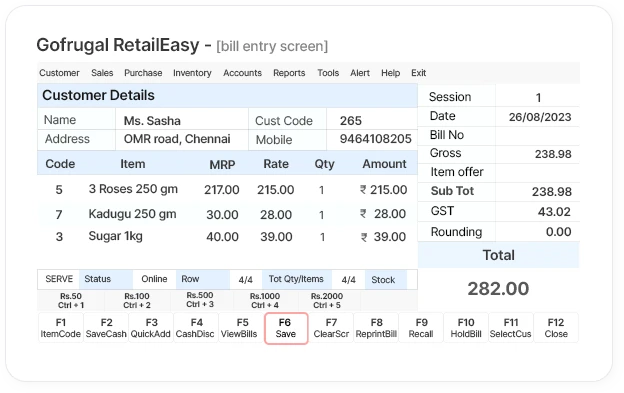624x393 pixels.
Task: Click the F10 HoldBill button
Action: (466, 328)
